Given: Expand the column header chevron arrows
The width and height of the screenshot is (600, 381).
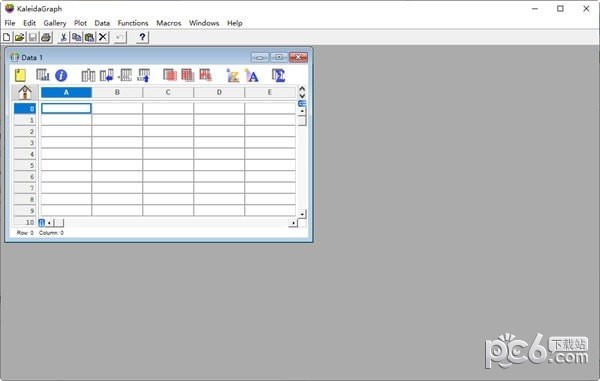Looking at the screenshot, I should pyautogui.click(x=302, y=92).
